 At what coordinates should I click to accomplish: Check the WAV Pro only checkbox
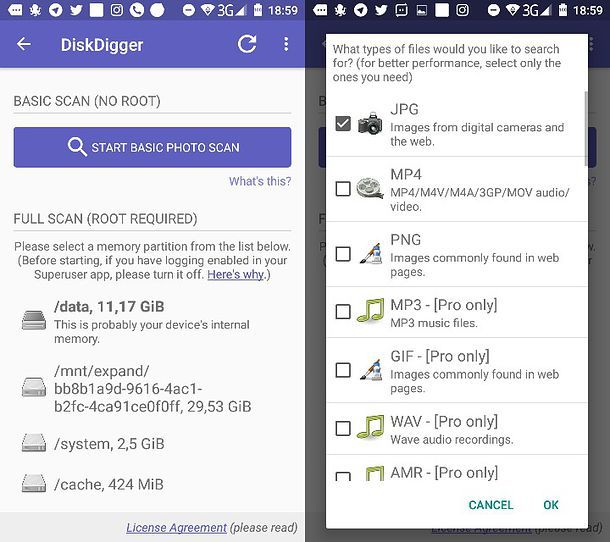click(343, 428)
